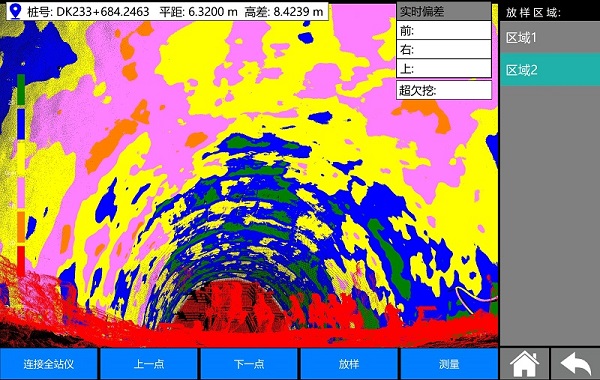This screenshot has height=380, width=600.
Task: Click the 上 deviation field
Action: click(x=444, y=68)
